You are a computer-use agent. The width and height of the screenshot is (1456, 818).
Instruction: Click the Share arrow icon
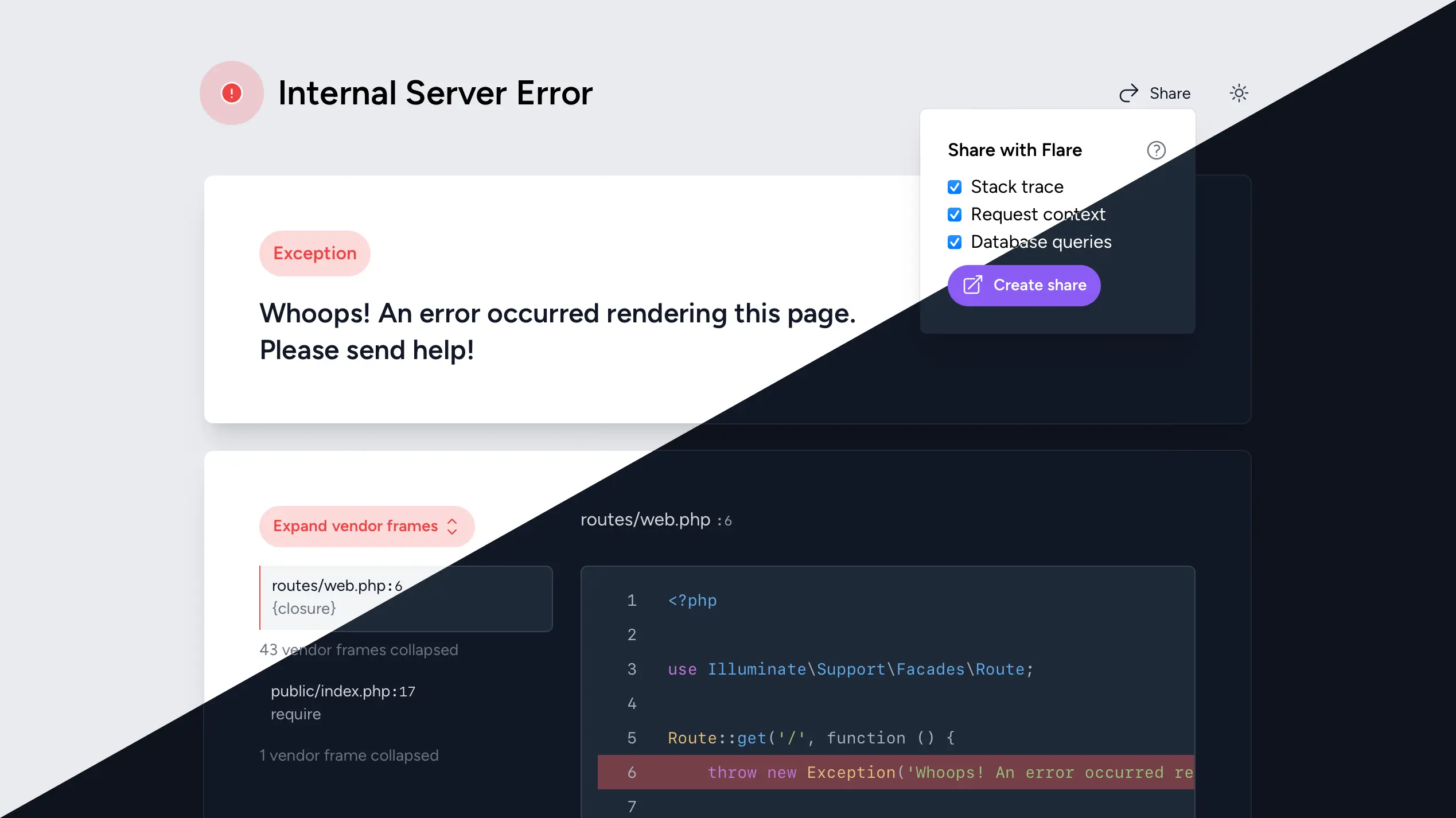tap(1128, 92)
